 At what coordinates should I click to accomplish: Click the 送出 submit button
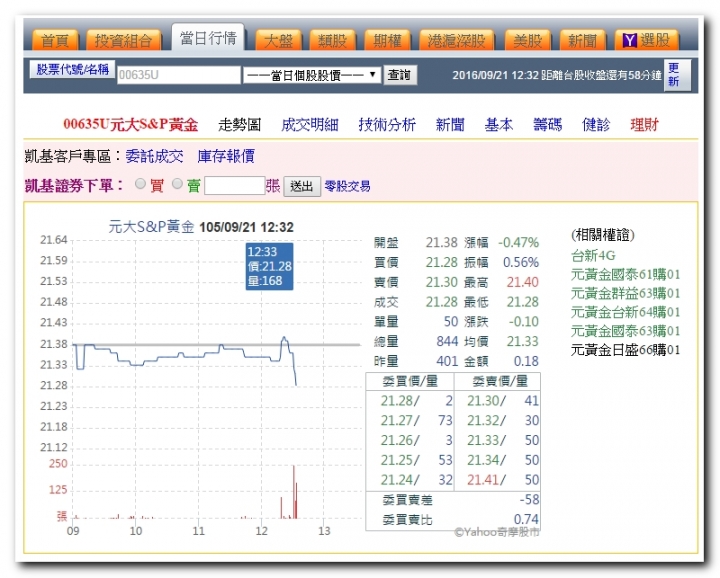click(x=304, y=186)
